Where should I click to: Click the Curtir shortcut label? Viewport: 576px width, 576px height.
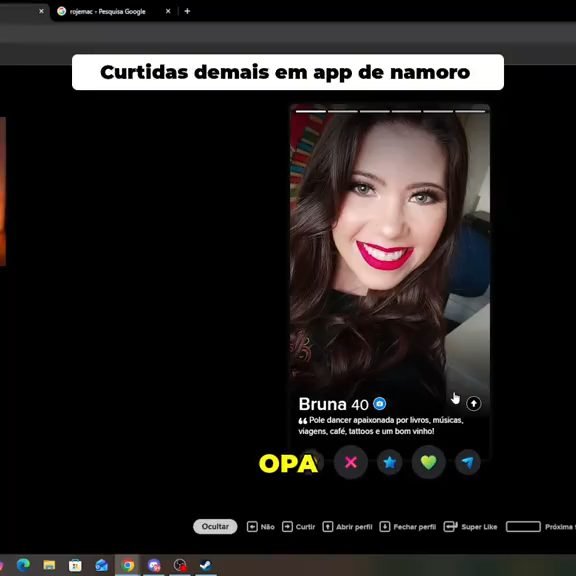point(305,527)
